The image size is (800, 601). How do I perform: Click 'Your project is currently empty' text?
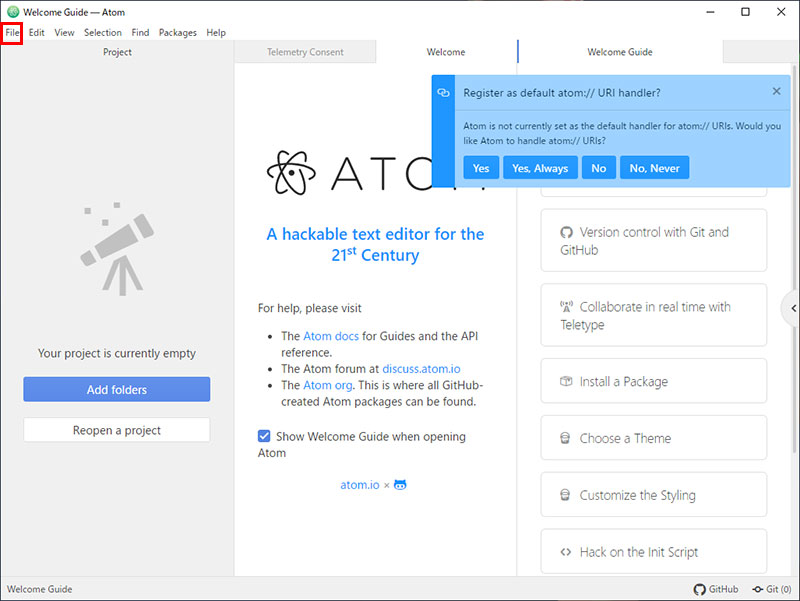pos(117,353)
